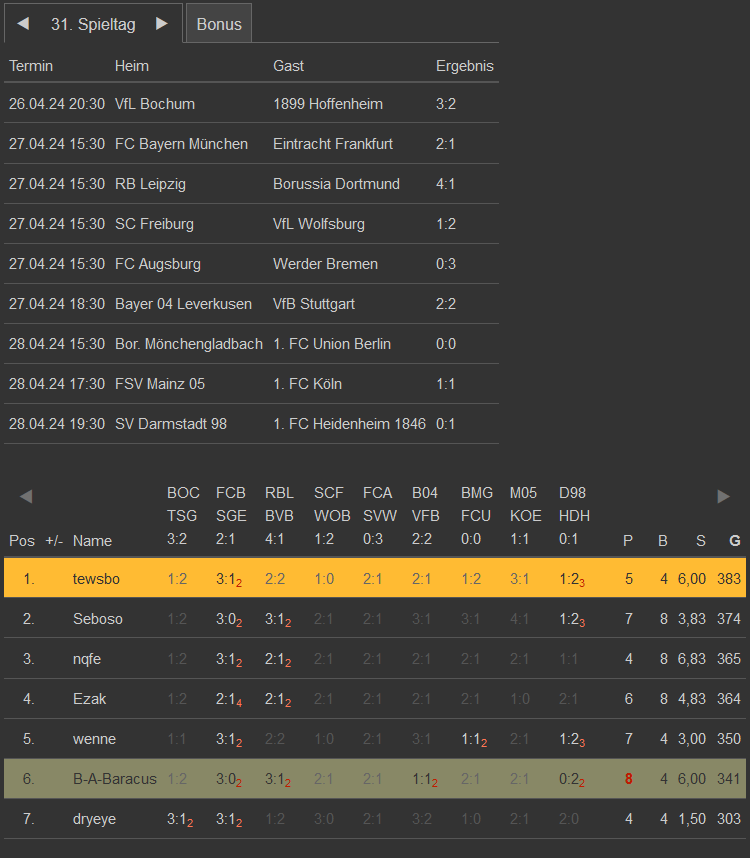Click VfL Bochum vs Hoffenheim match row
The height and width of the screenshot is (858, 750).
tap(250, 104)
